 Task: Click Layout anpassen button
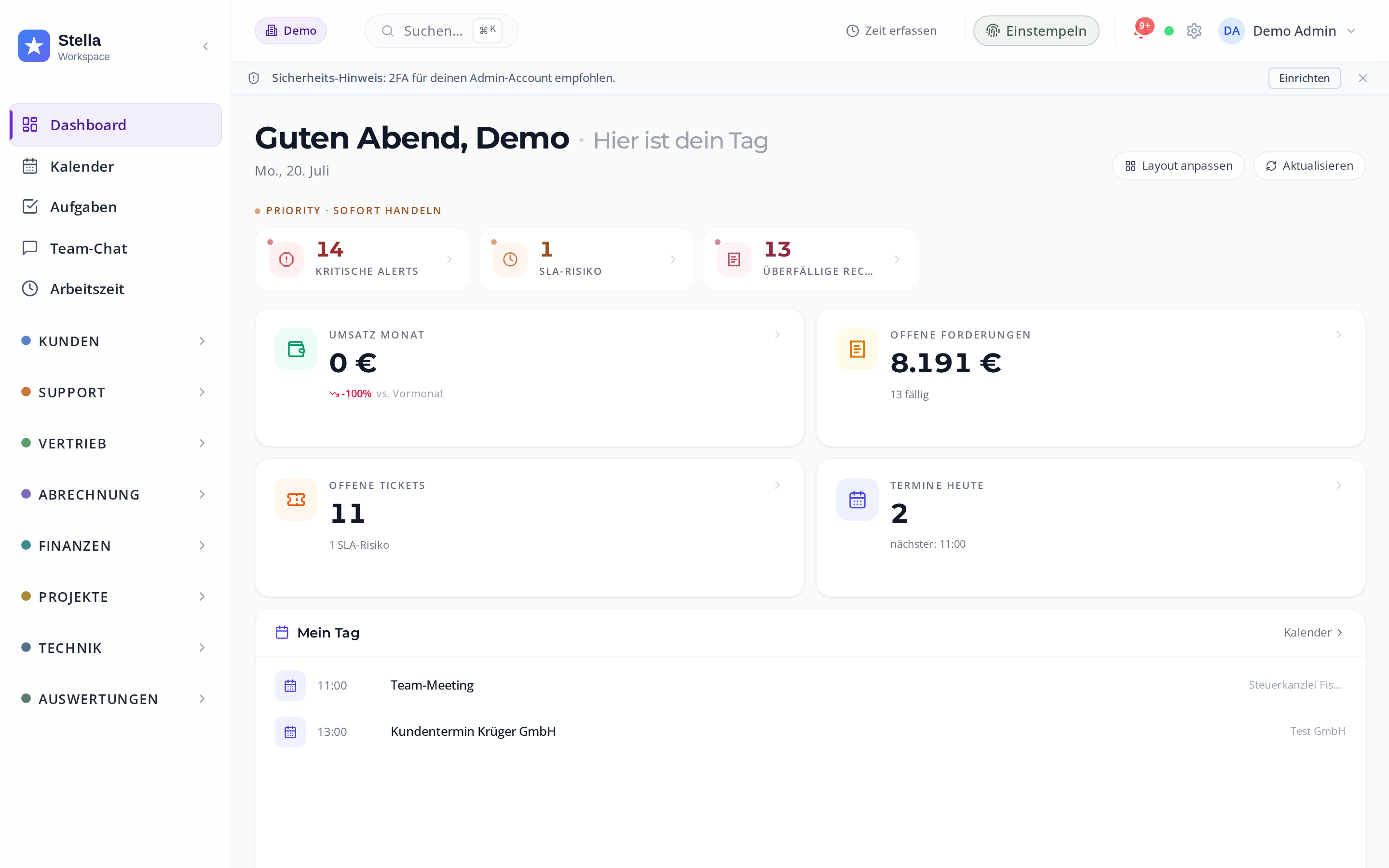pos(1178,166)
